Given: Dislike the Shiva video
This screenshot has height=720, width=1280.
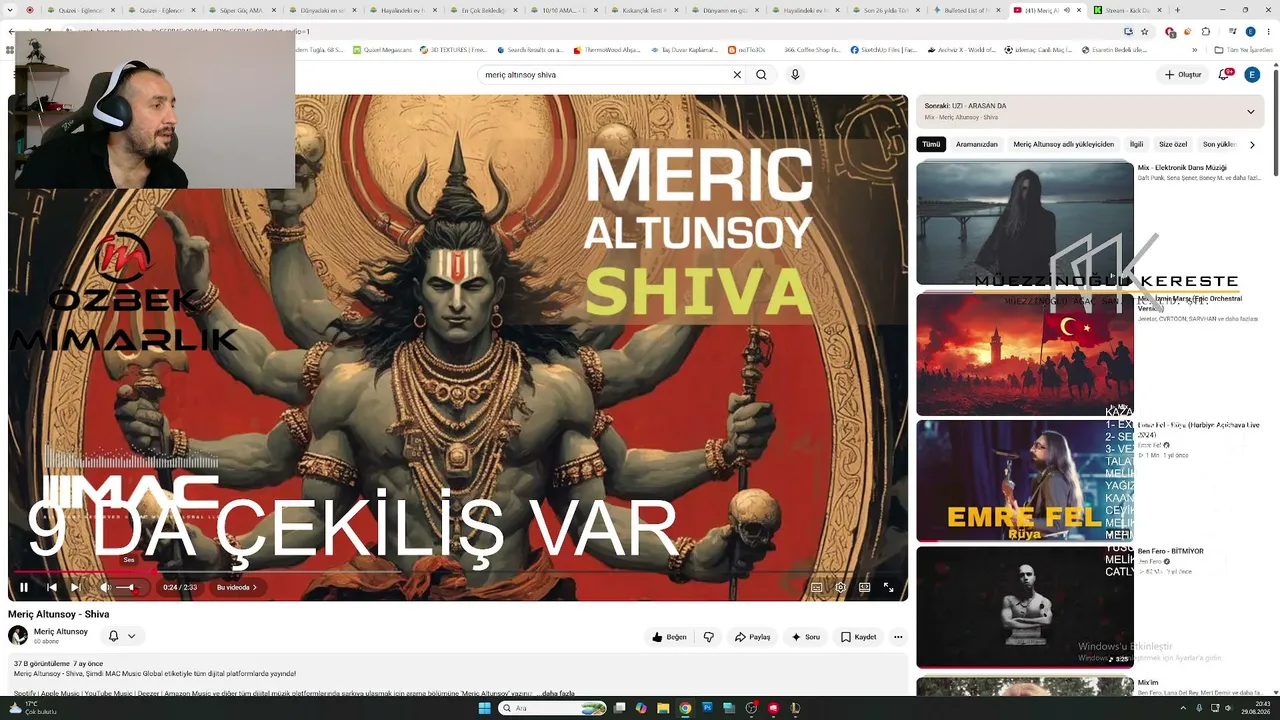Looking at the screenshot, I should [709, 637].
